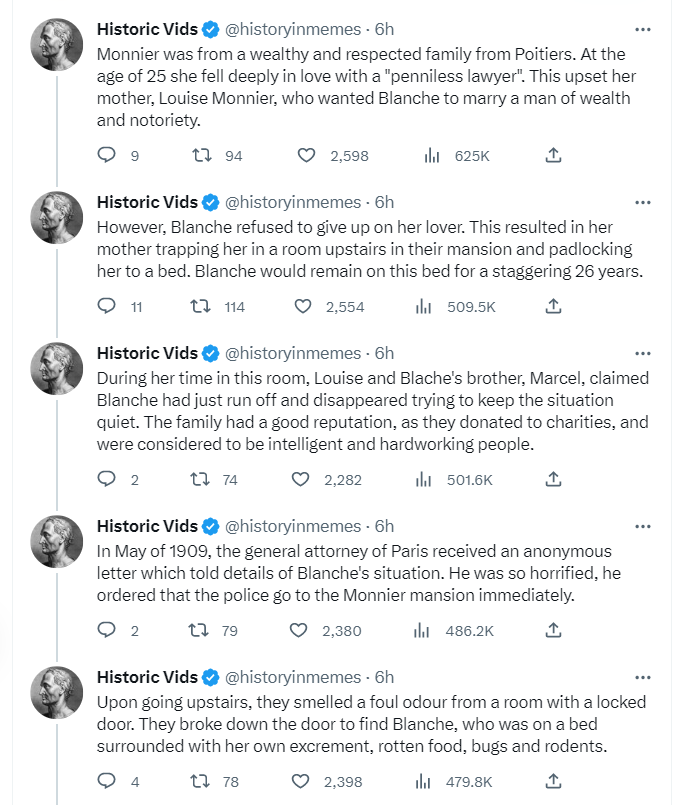
Task: Open the 6h timestamp on the padlocking tweet
Action: [384, 202]
